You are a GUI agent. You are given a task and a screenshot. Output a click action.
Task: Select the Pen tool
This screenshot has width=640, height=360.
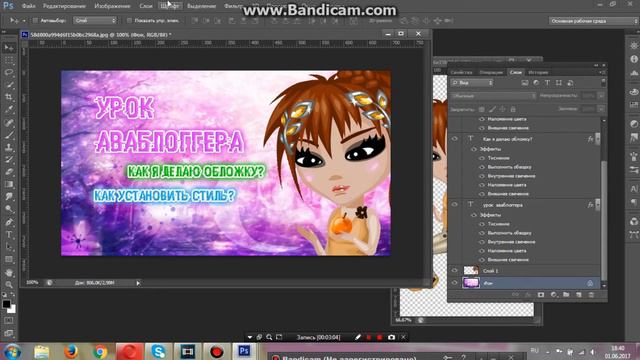pos(9,222)
